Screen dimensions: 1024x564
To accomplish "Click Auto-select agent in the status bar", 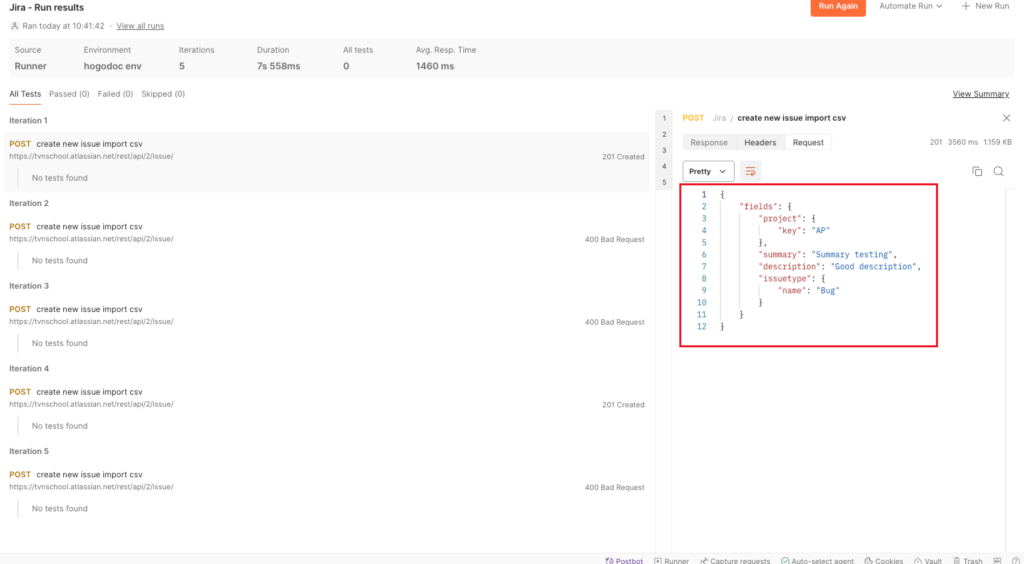I will (817, 561).
